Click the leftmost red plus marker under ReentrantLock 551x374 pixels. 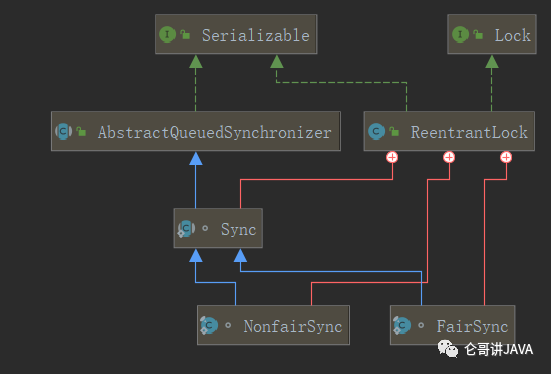tap(392, 157)
